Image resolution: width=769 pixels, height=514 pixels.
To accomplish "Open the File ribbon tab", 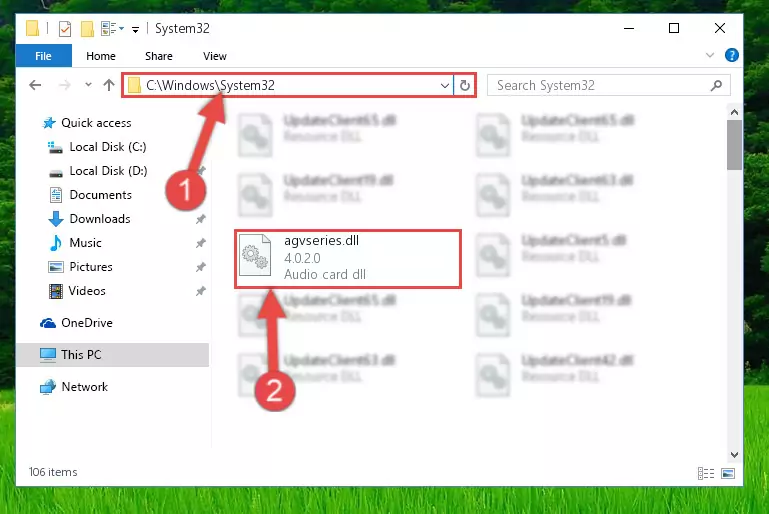I will point(43,56).
